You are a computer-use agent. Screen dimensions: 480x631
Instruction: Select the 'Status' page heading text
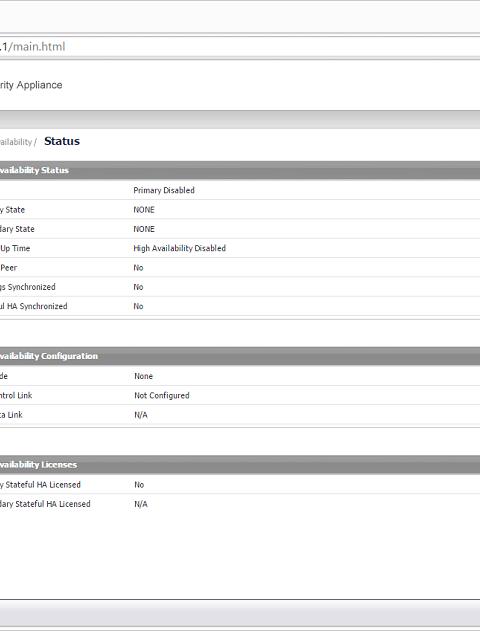[62, 141]
